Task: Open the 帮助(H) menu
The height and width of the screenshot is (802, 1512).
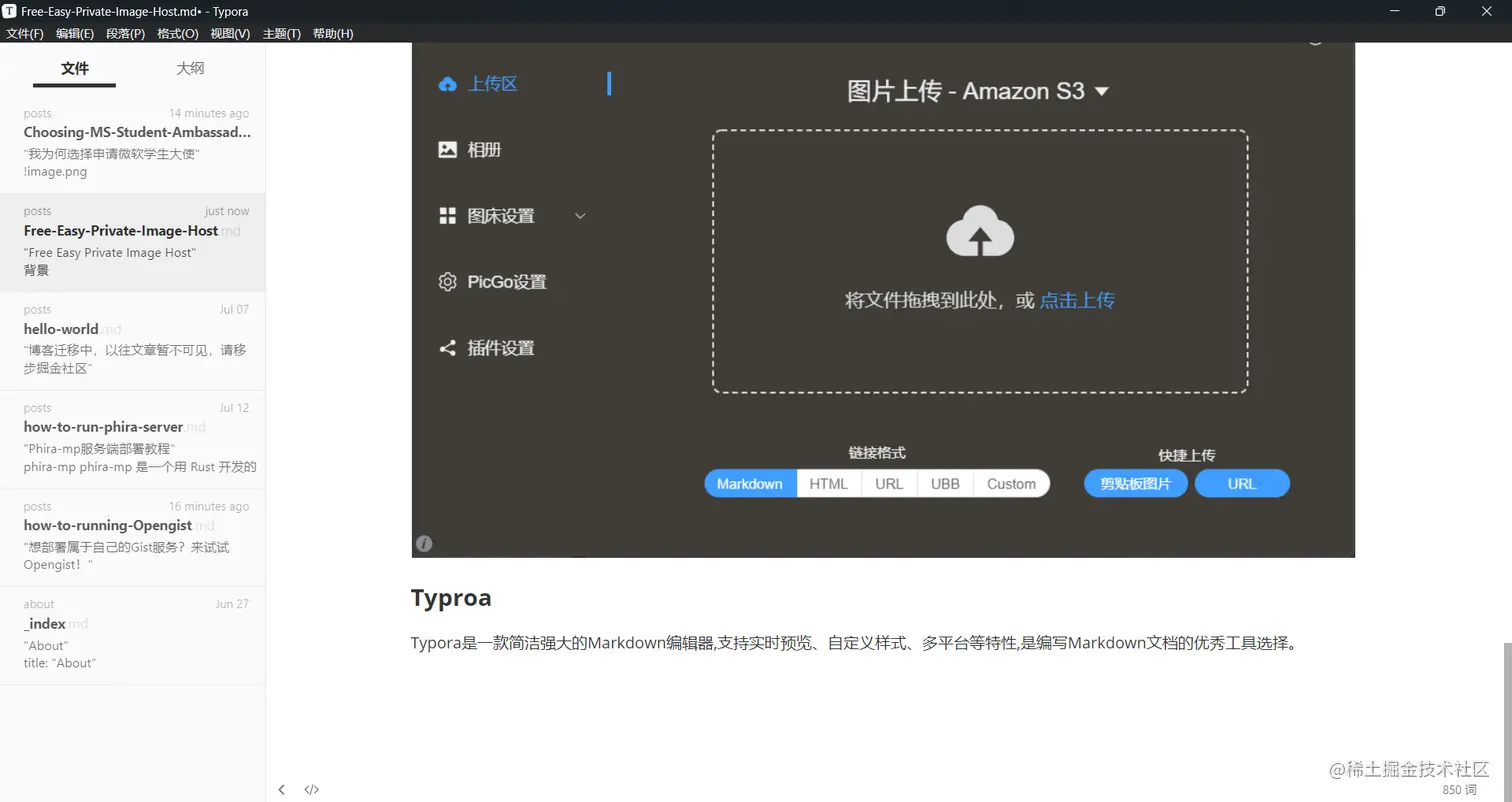Action: click(333, 33)
